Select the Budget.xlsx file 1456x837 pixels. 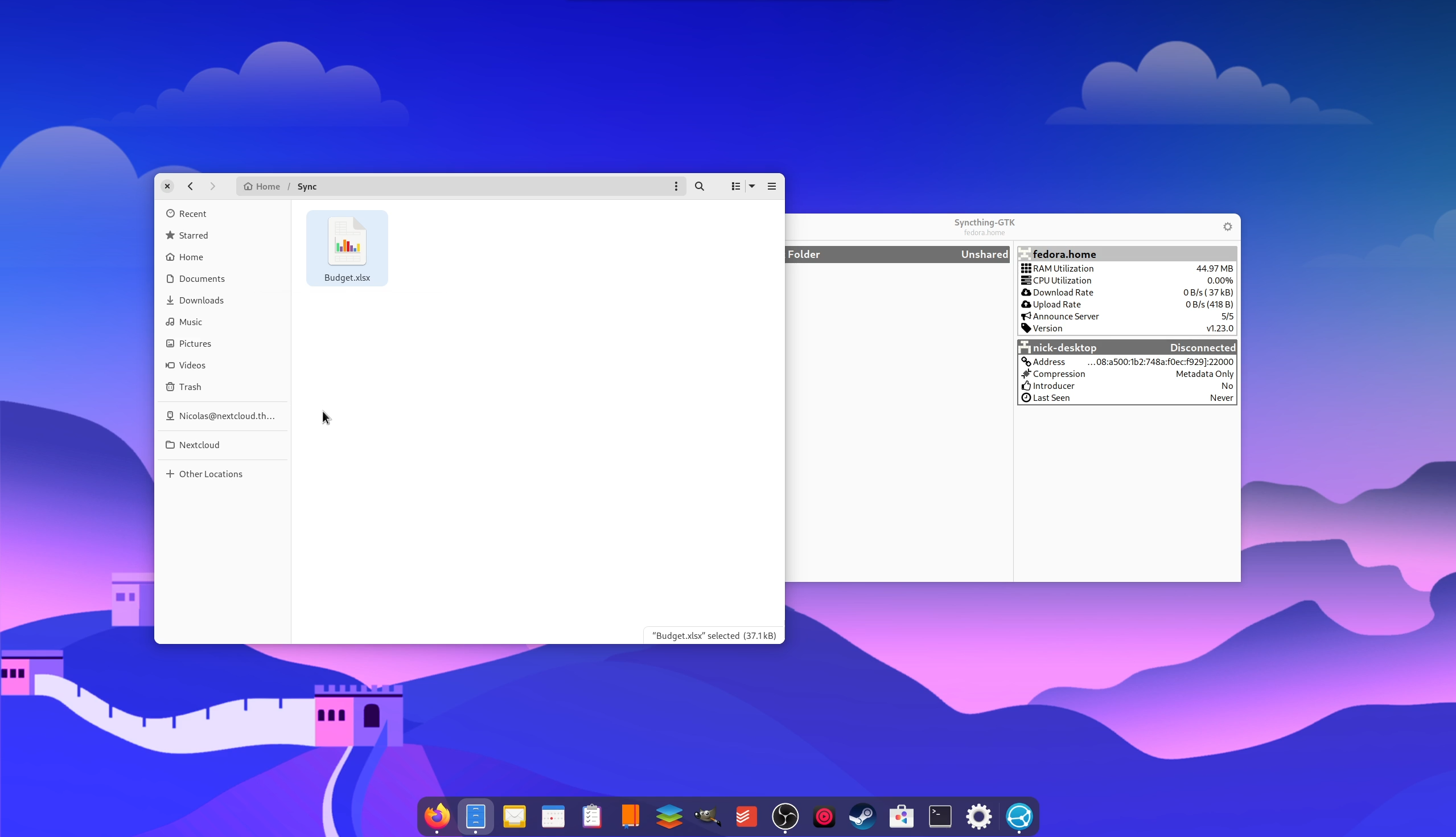(347, 248)
